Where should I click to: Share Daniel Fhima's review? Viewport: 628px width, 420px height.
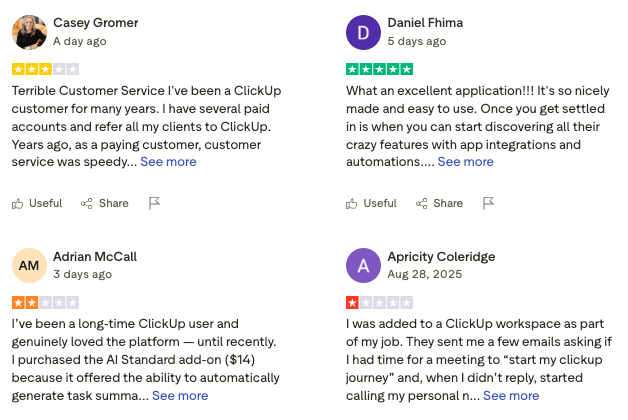point(438,203)
